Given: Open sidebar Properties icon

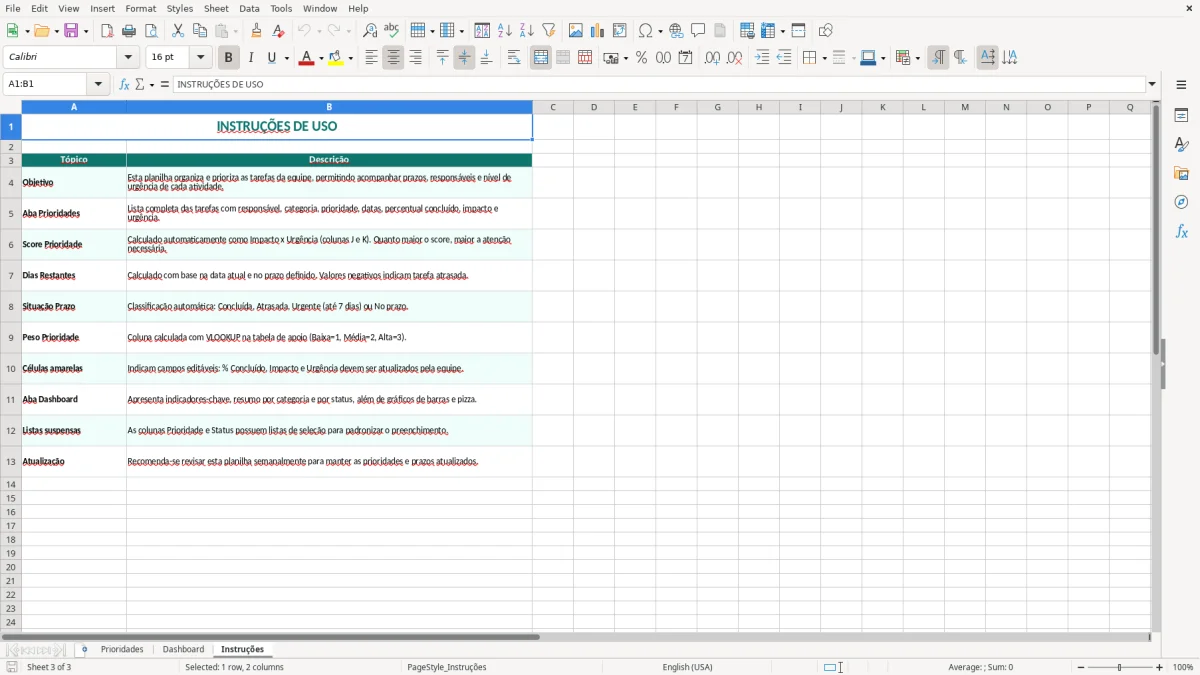Looking at the screenshot, I should 1181,115.
